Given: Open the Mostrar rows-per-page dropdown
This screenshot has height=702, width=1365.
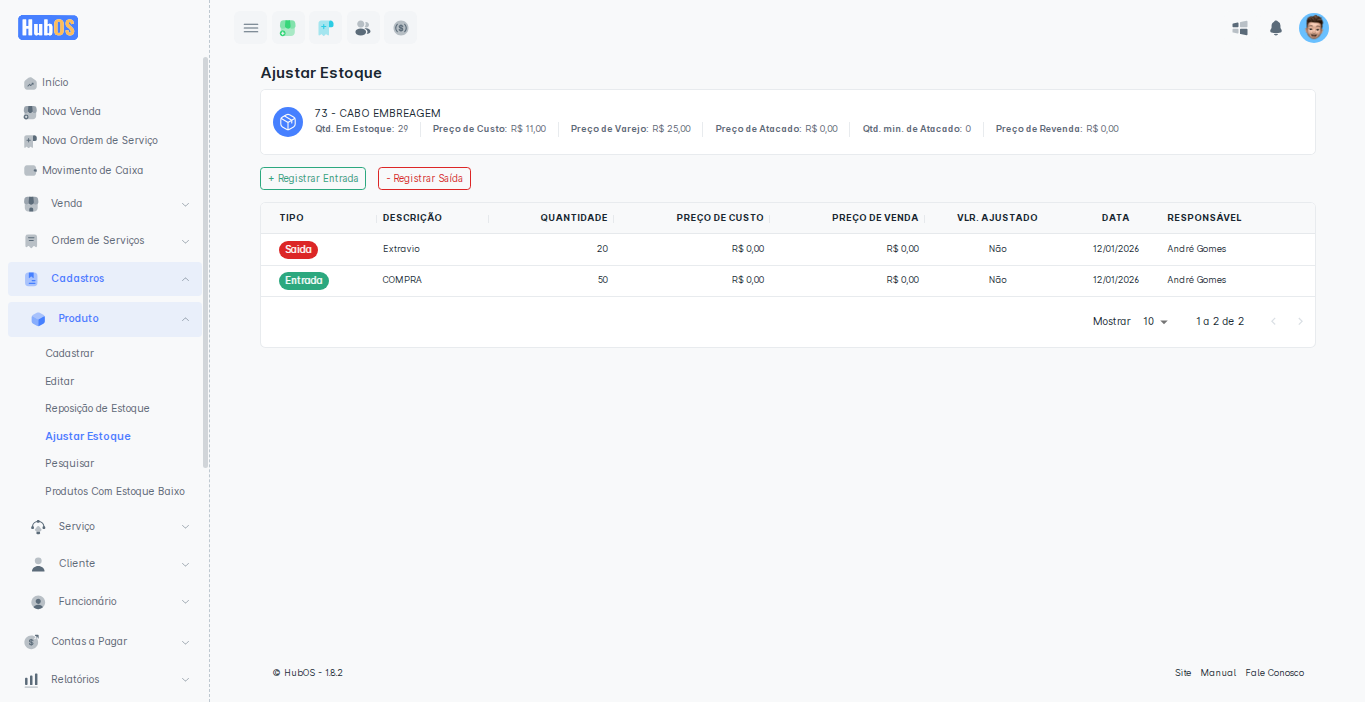Looking at the screenshot, I should [1155, 322].
